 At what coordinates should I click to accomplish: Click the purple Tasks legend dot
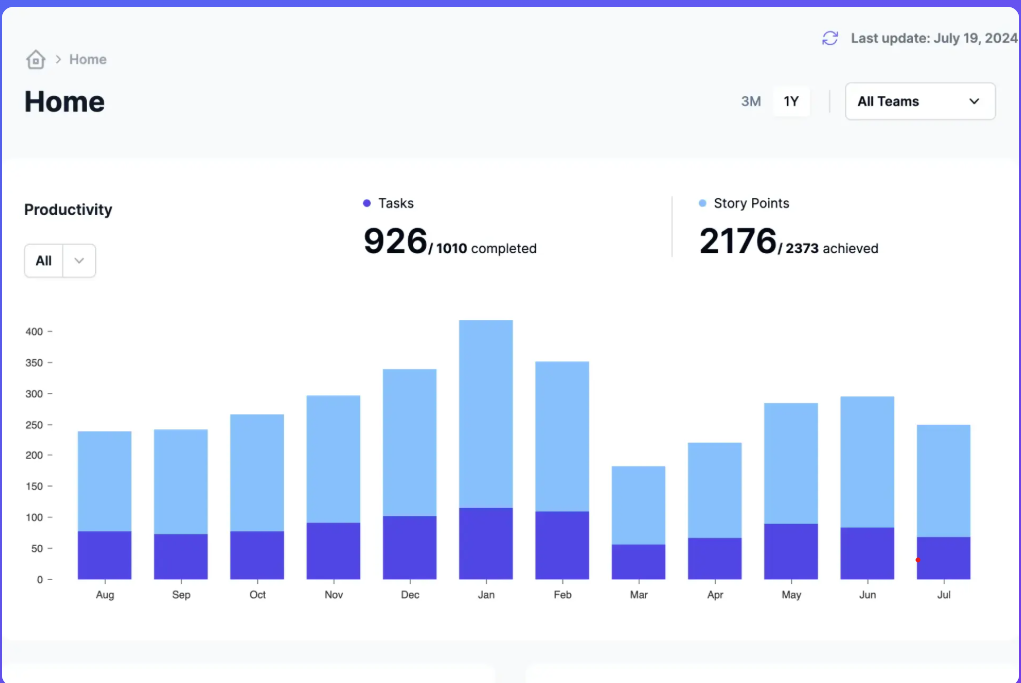point(366,202)
